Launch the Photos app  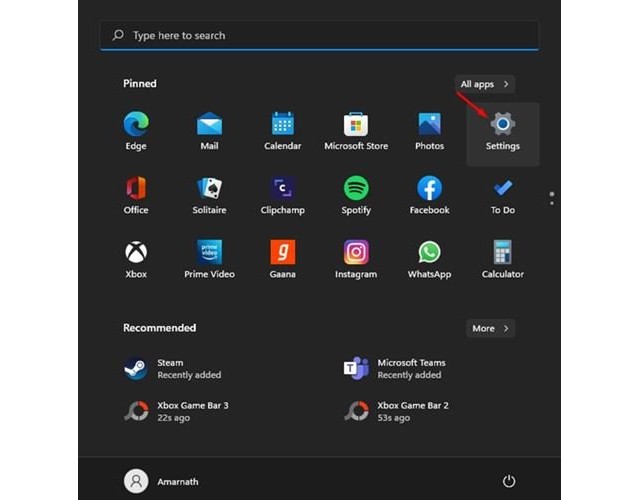pos(429,131)
